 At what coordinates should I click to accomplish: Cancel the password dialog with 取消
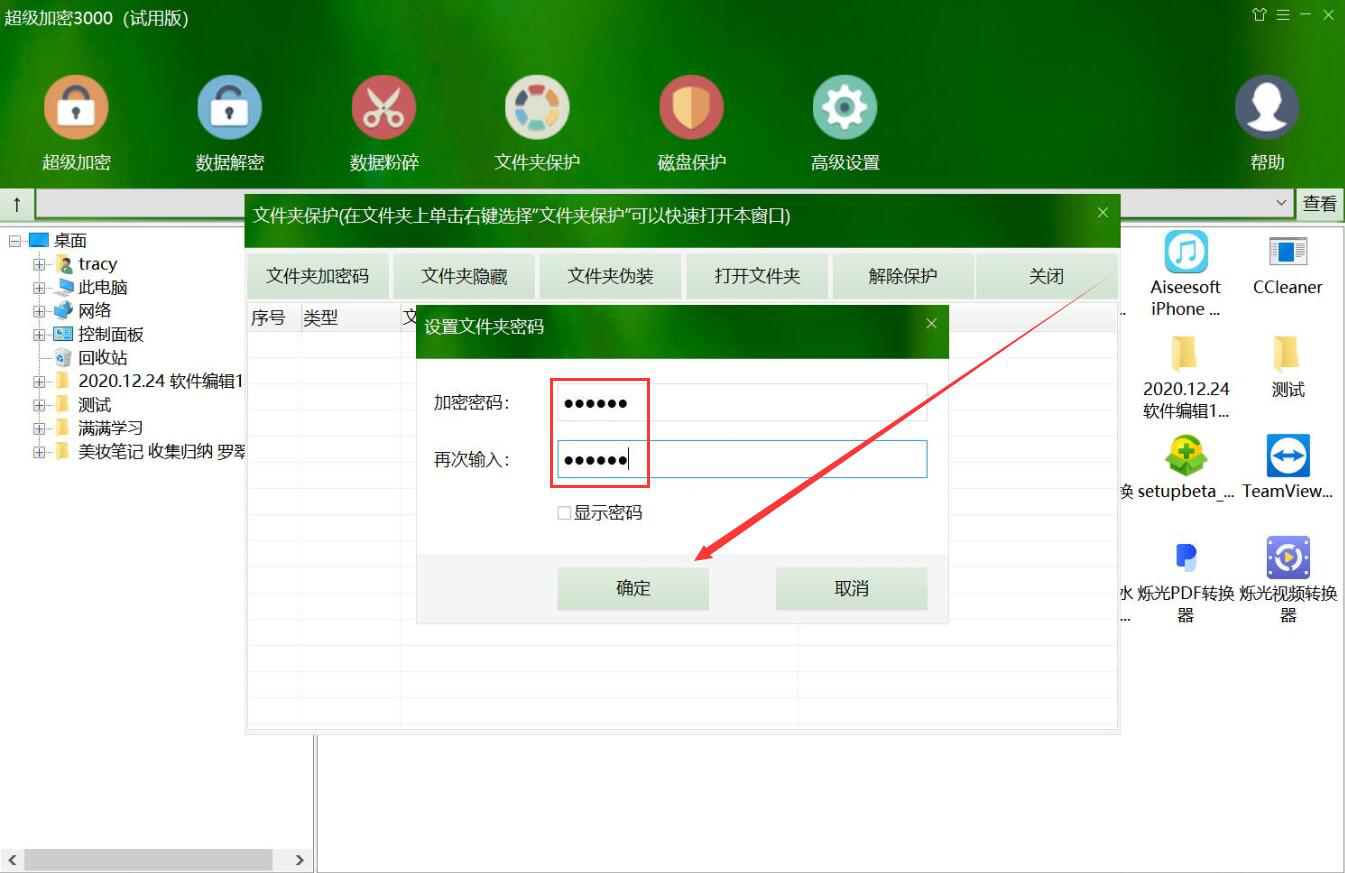click(851, 589)
